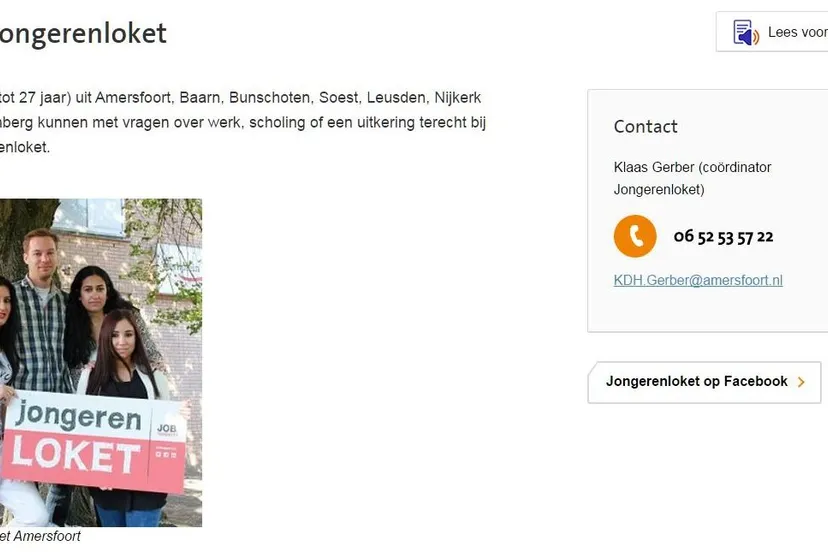Viewport: 828px width, 552px height.
Task: Click the Lees voor speaker document icon
Action: [x=746, y=32]
